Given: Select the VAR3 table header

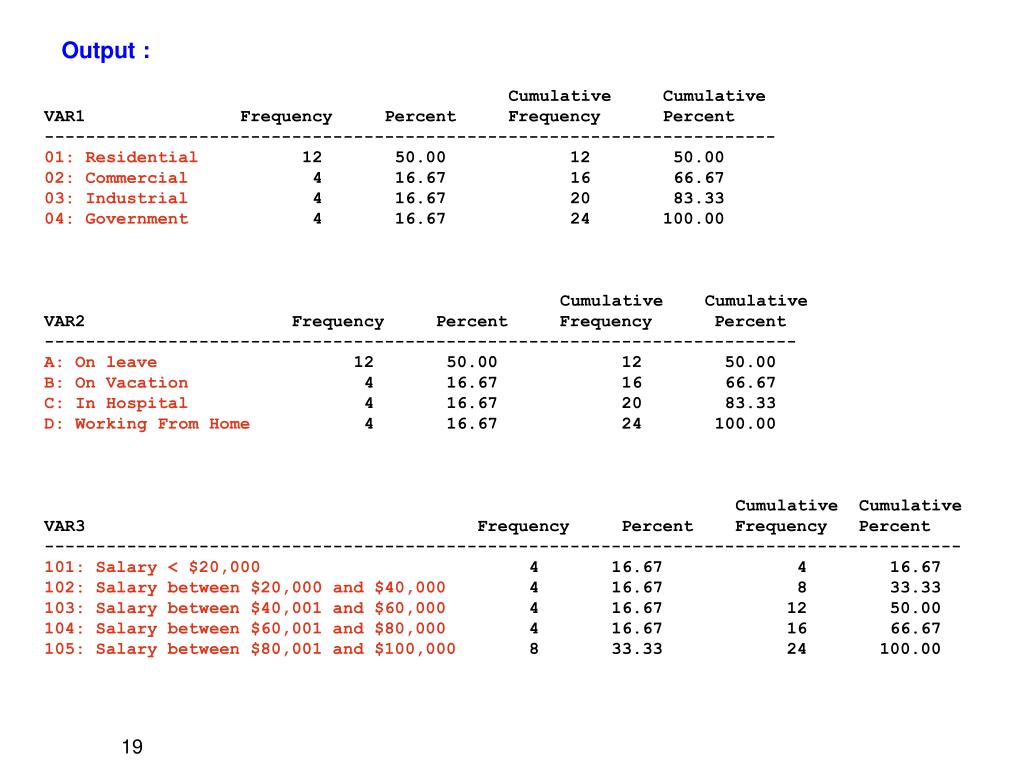Looking at the screenshot, I should 64,526.
